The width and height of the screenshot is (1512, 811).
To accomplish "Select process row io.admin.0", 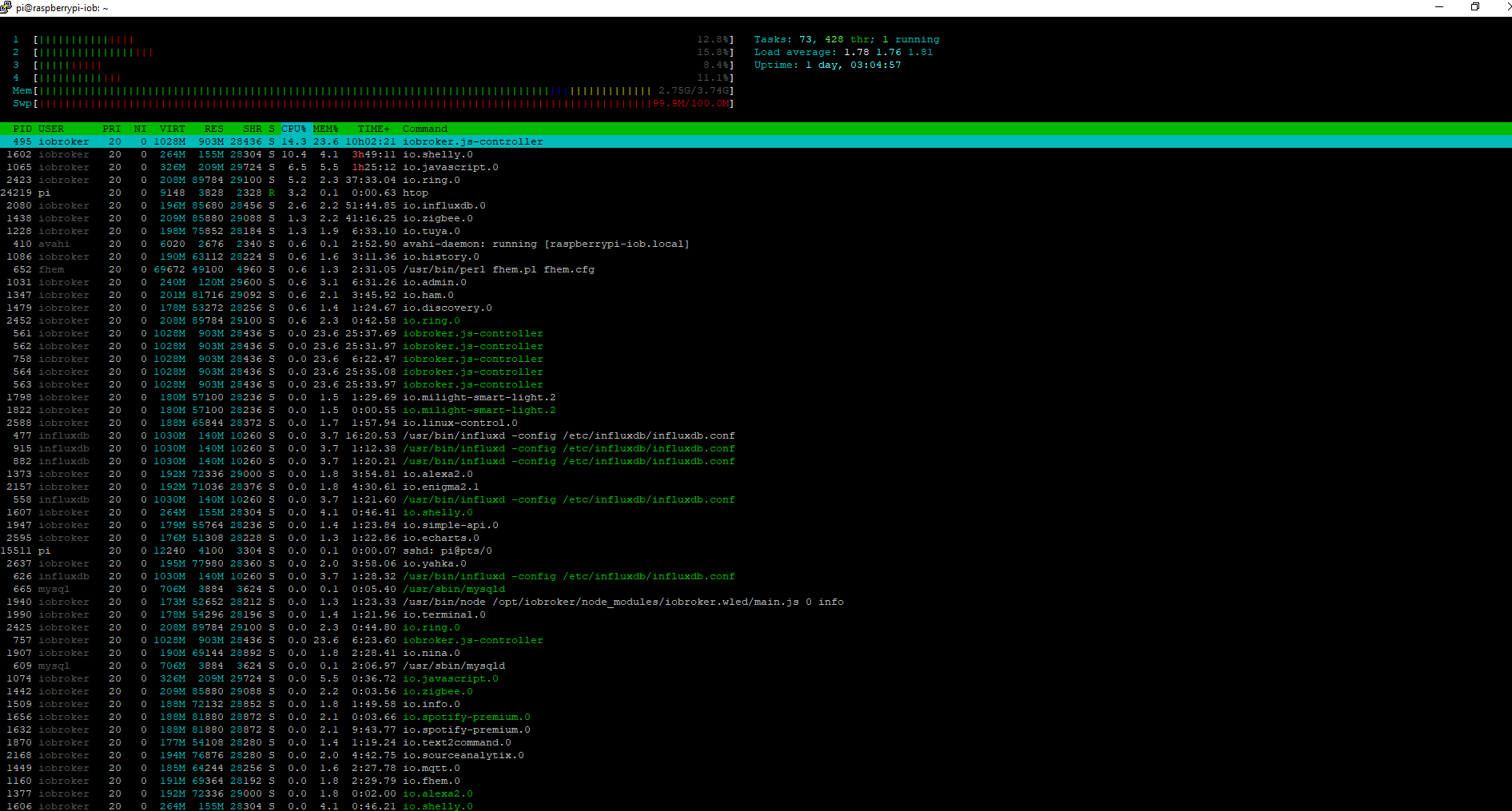I will coord(756,282).
